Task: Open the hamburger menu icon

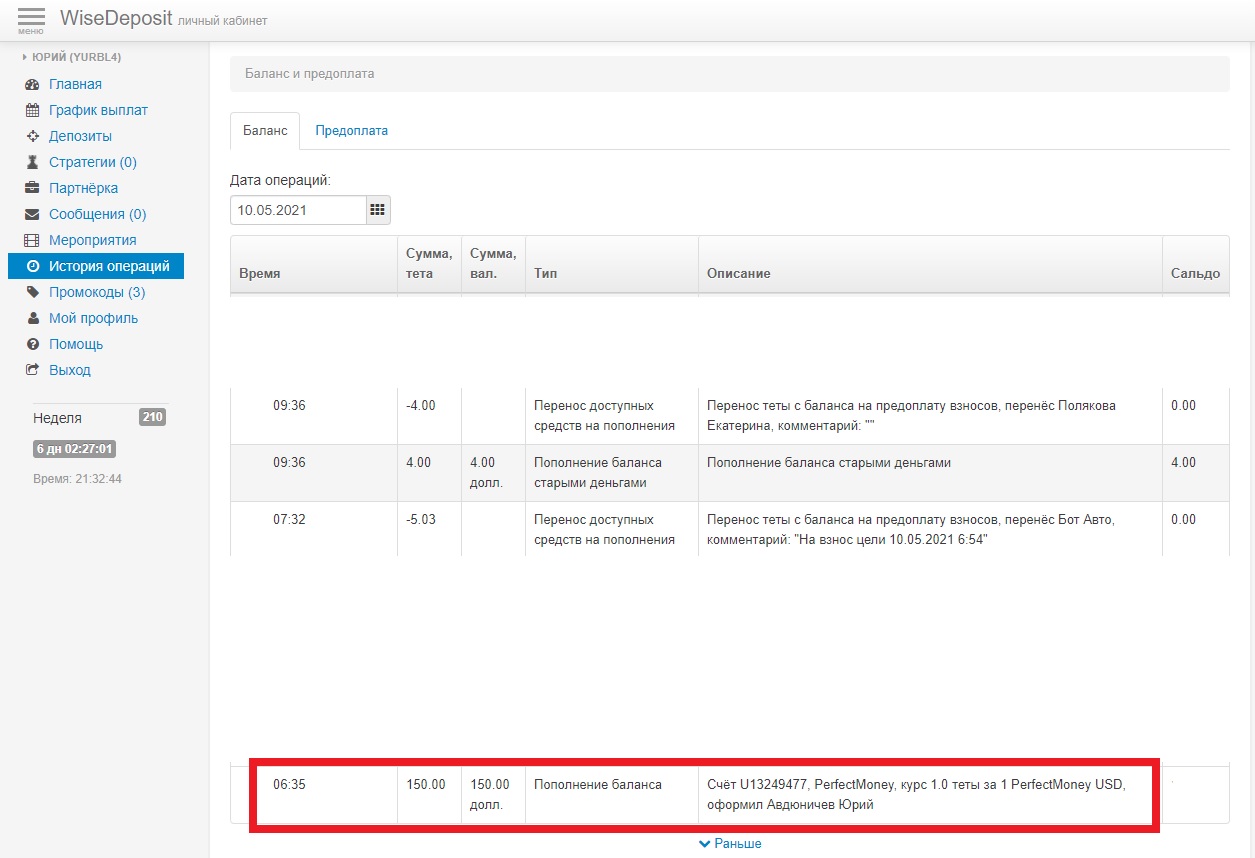Action: tap(31, 19)
